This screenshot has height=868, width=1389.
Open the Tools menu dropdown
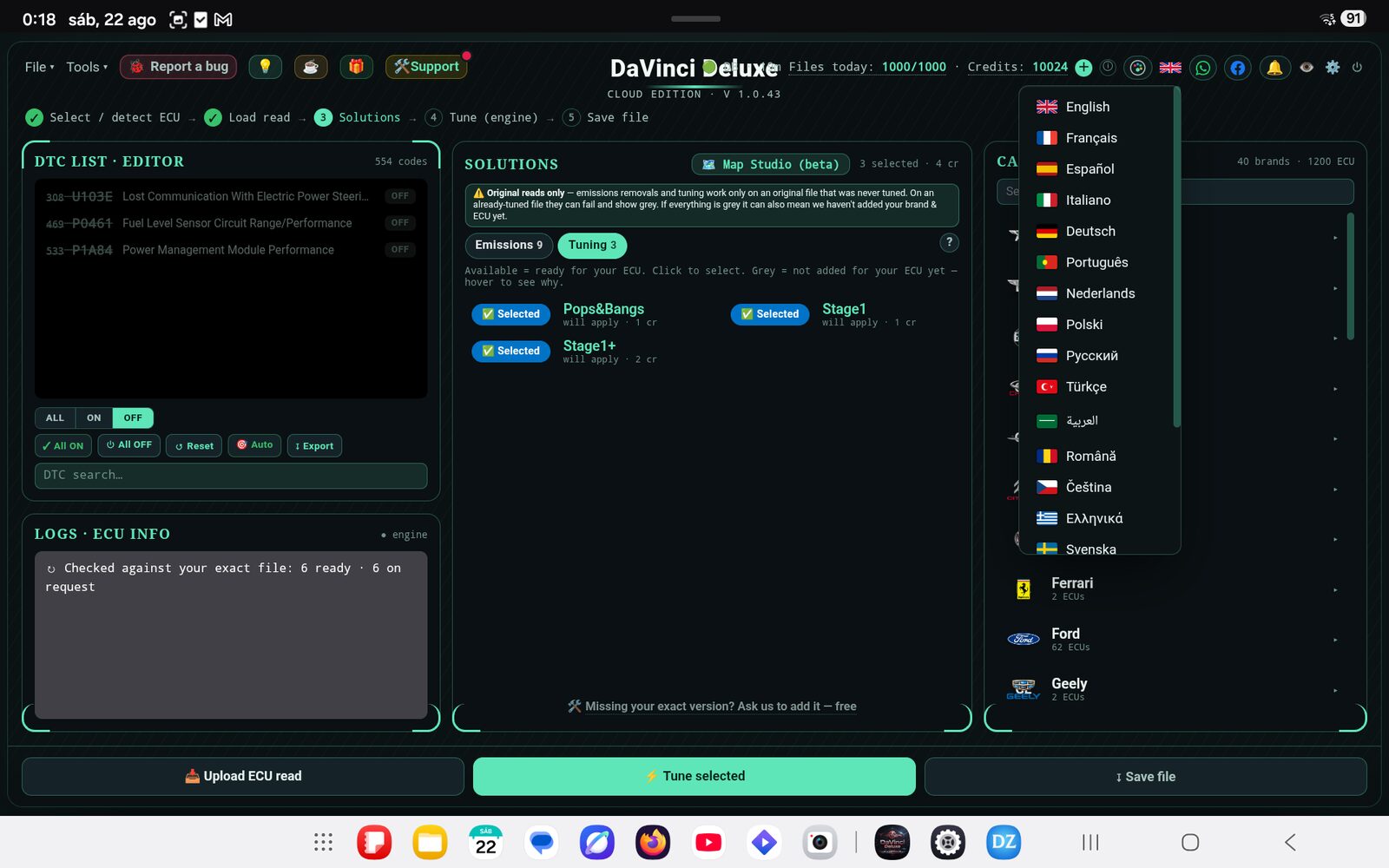click(x=87, y=67)
